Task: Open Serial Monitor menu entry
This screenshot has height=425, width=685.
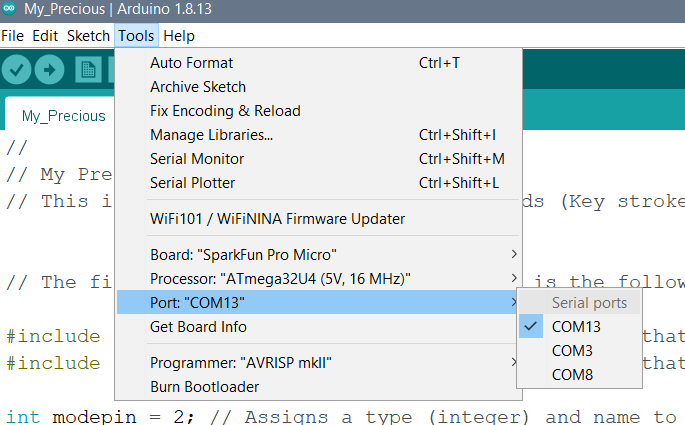Action: [197, 159]
